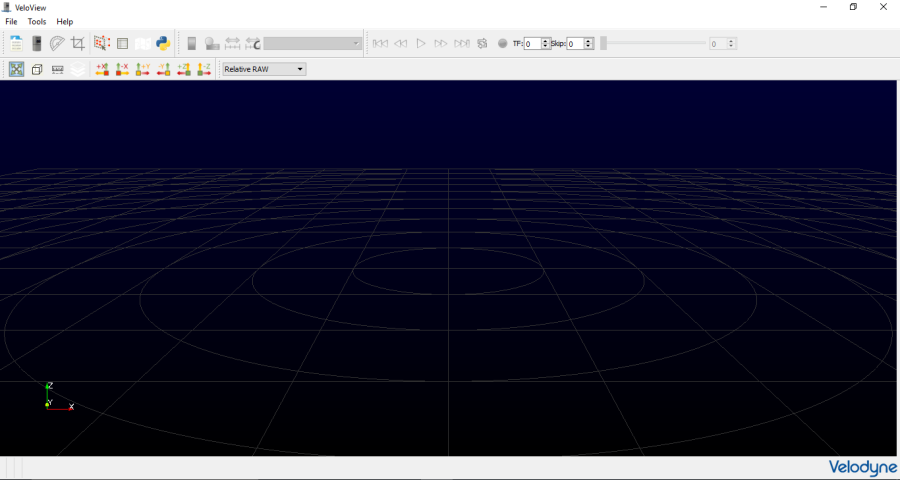Set view direction to +Z
The image size is (900, 480).
click(184, 69)
